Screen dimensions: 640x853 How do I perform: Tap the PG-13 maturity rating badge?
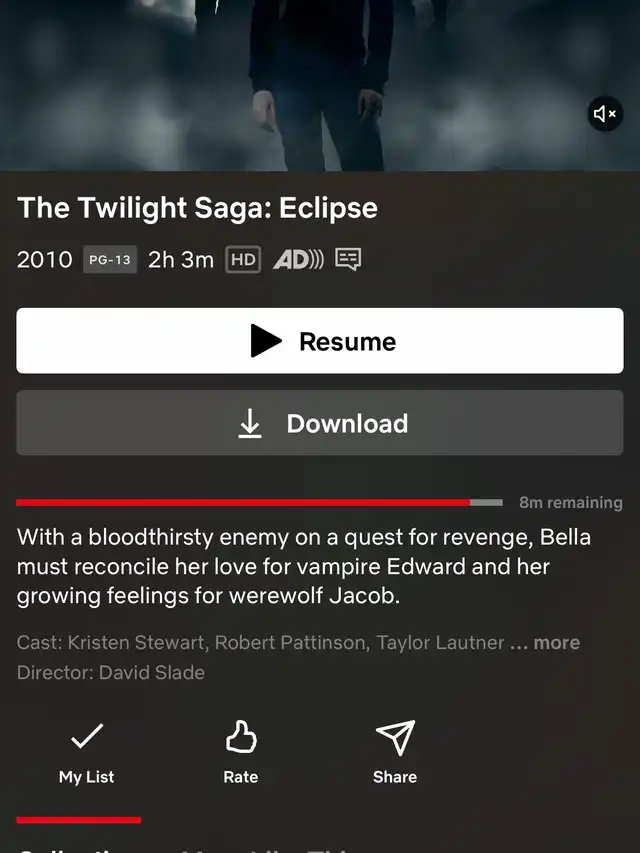click(110, 259)
